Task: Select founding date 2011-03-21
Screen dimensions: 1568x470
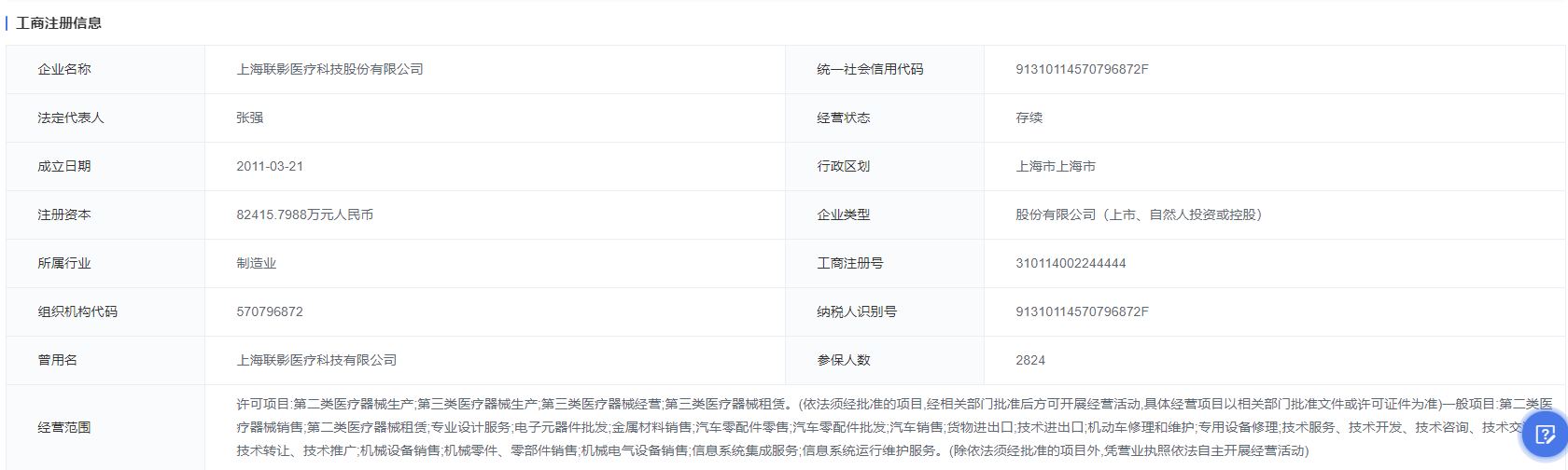Action: (270, 166)
